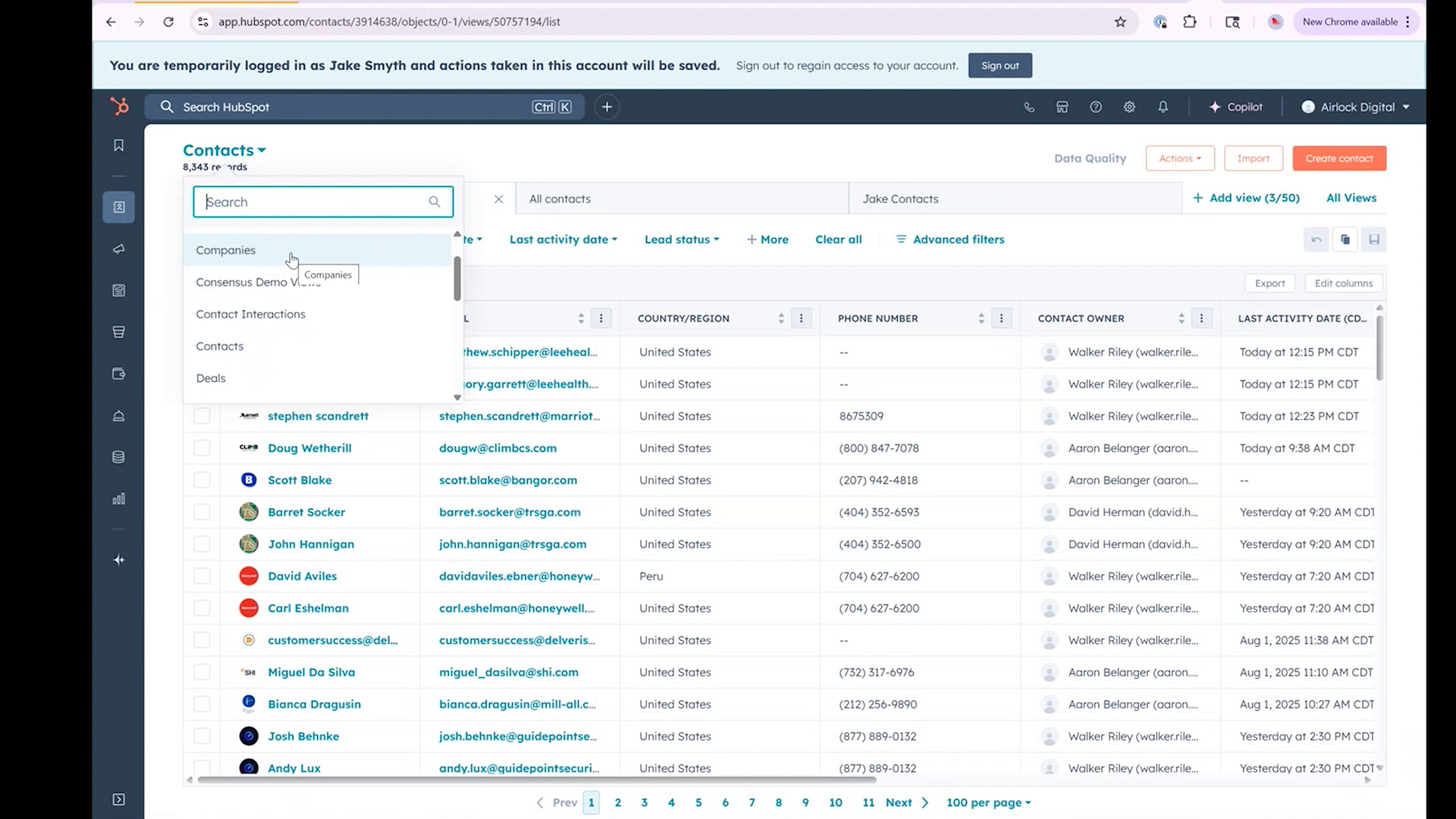Viewport: 1456px width, 819px height.
Task: Expand the Last activity date filter dropdown
Action: pyautogui.click(x=563, y=239)
